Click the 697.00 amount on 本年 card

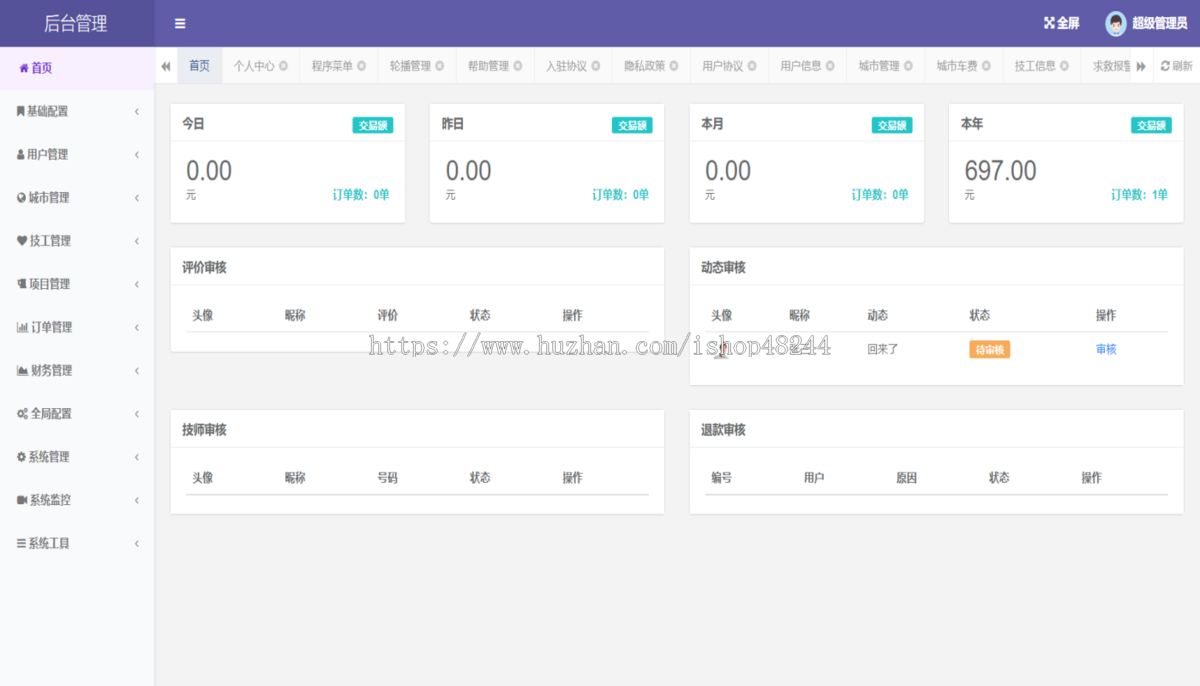pyautogui.click(x=1000, y=171)
